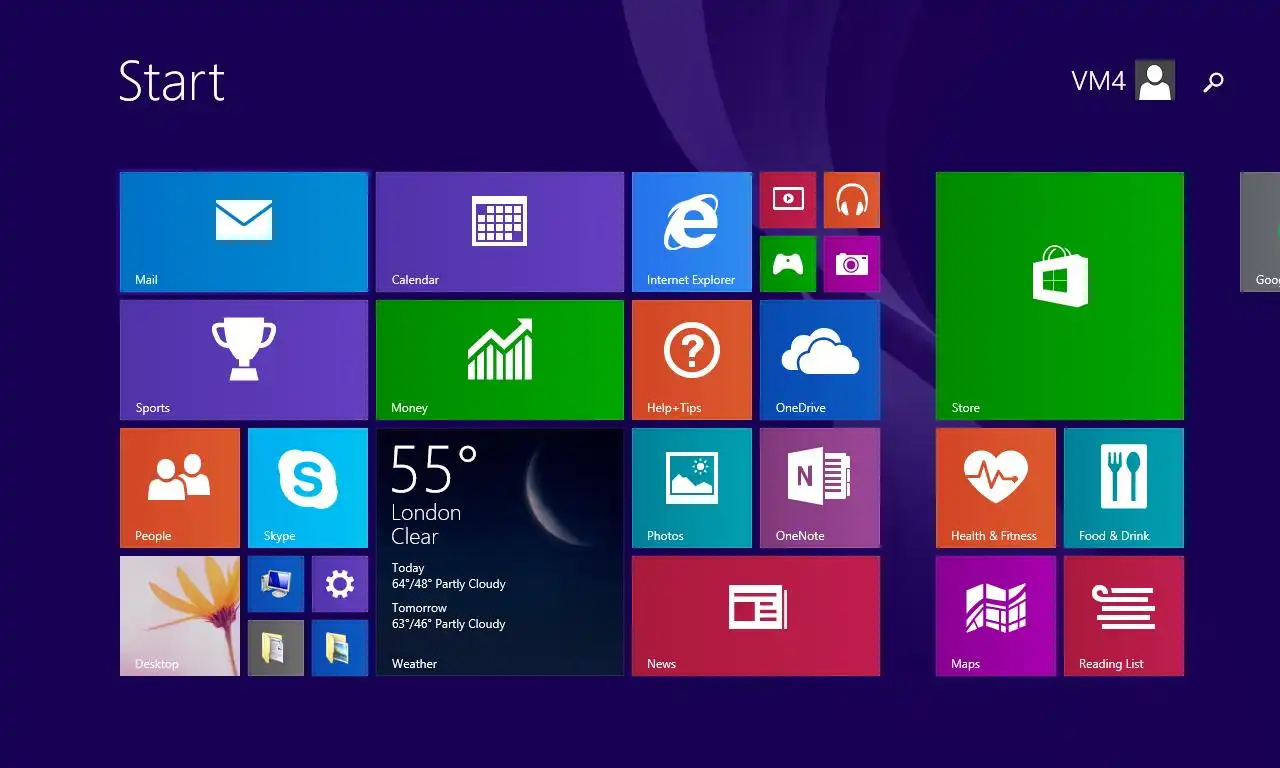Open the VM4 user account menu
The height and width of the screenshot is (768, 1280).
(1123, 81)
